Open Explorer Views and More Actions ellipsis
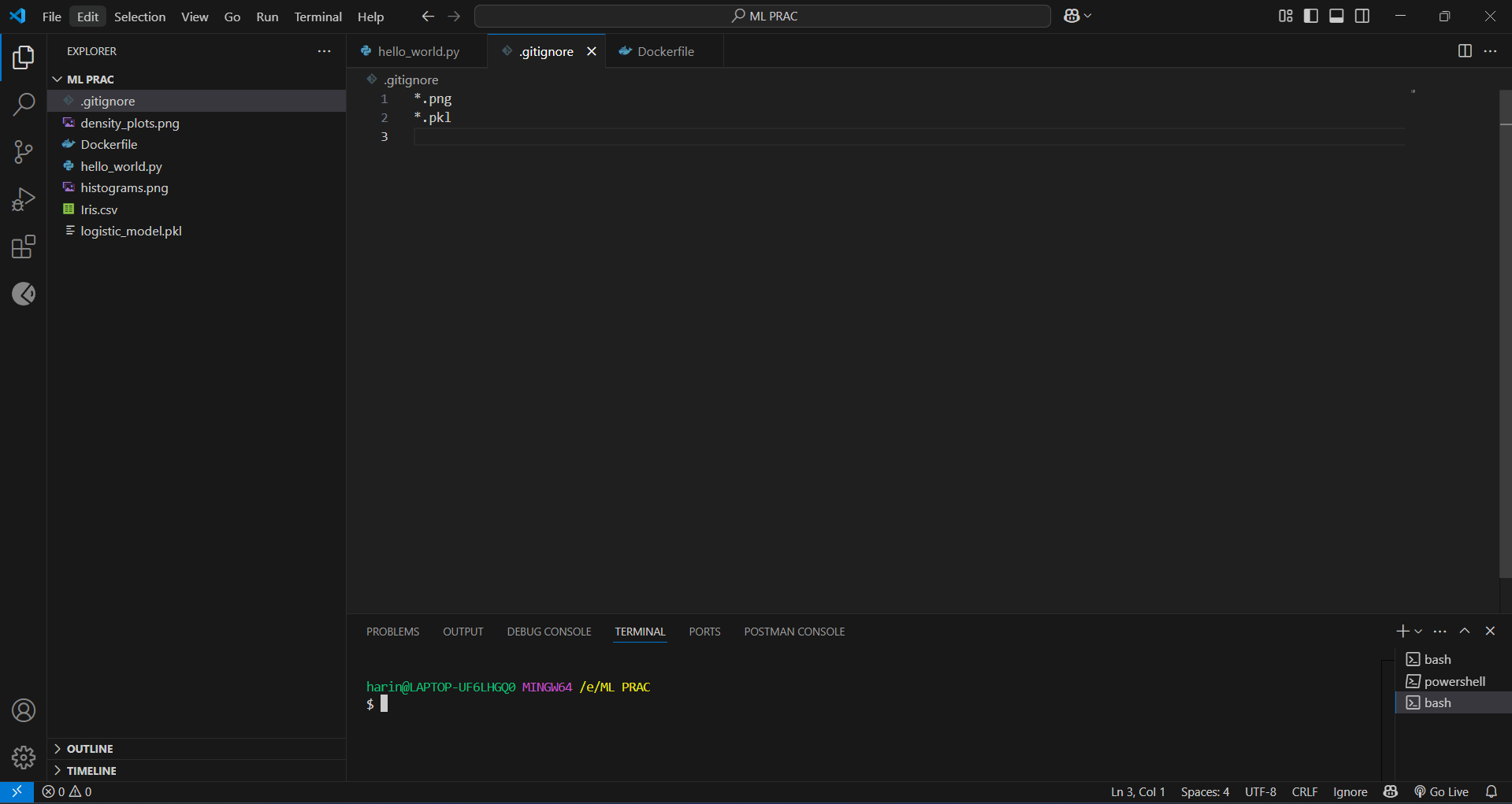Image resolution: width=1512 pixels, height=804 pixels. click(324, 51)
